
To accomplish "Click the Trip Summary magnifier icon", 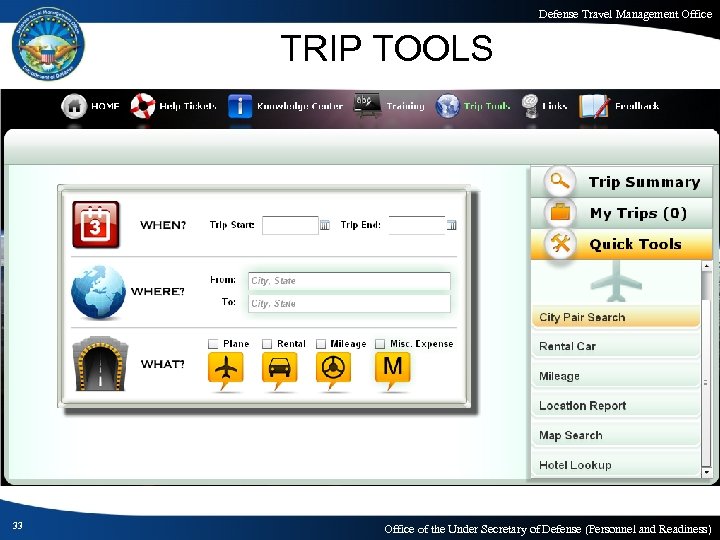I will (x=559, y=181).
